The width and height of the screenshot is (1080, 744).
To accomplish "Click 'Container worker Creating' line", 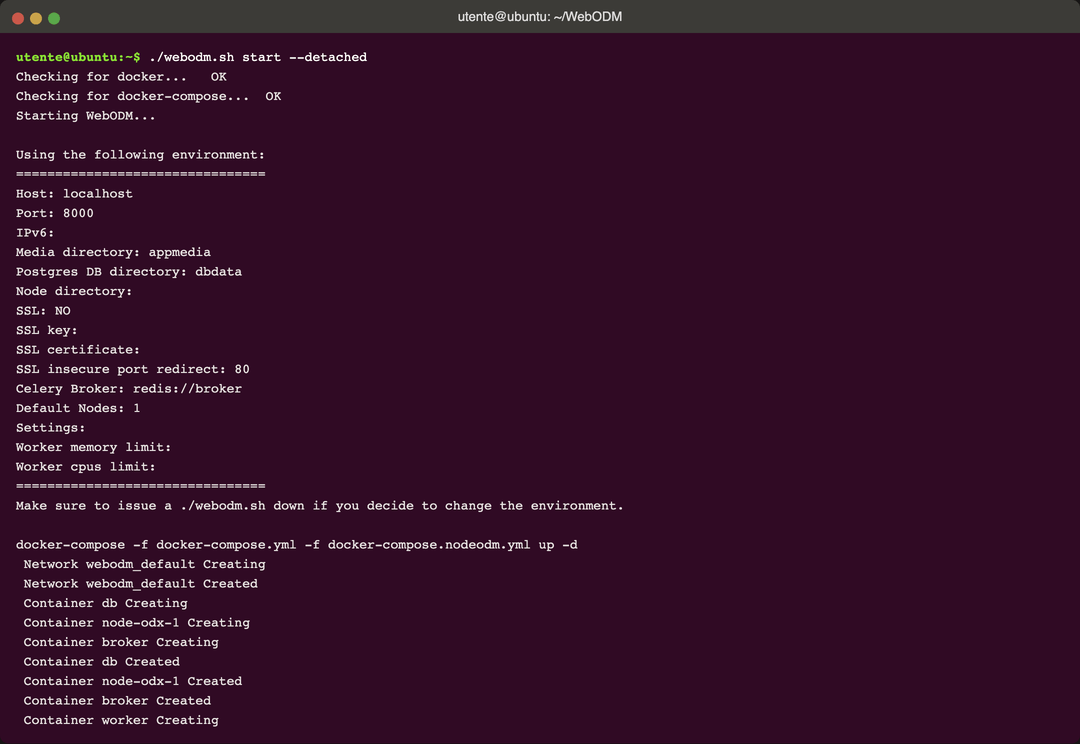I will pos(121,721).
